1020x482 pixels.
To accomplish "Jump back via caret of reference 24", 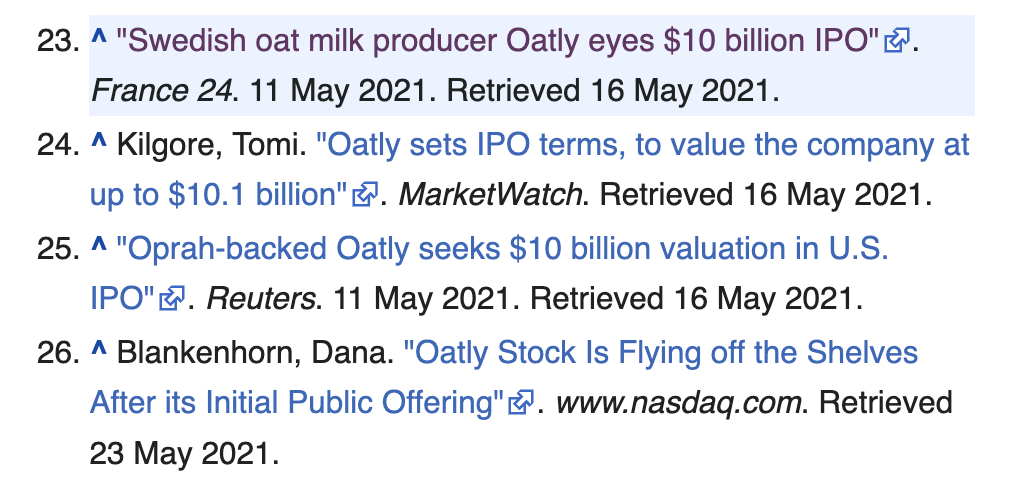I will (x=98, y=141).
